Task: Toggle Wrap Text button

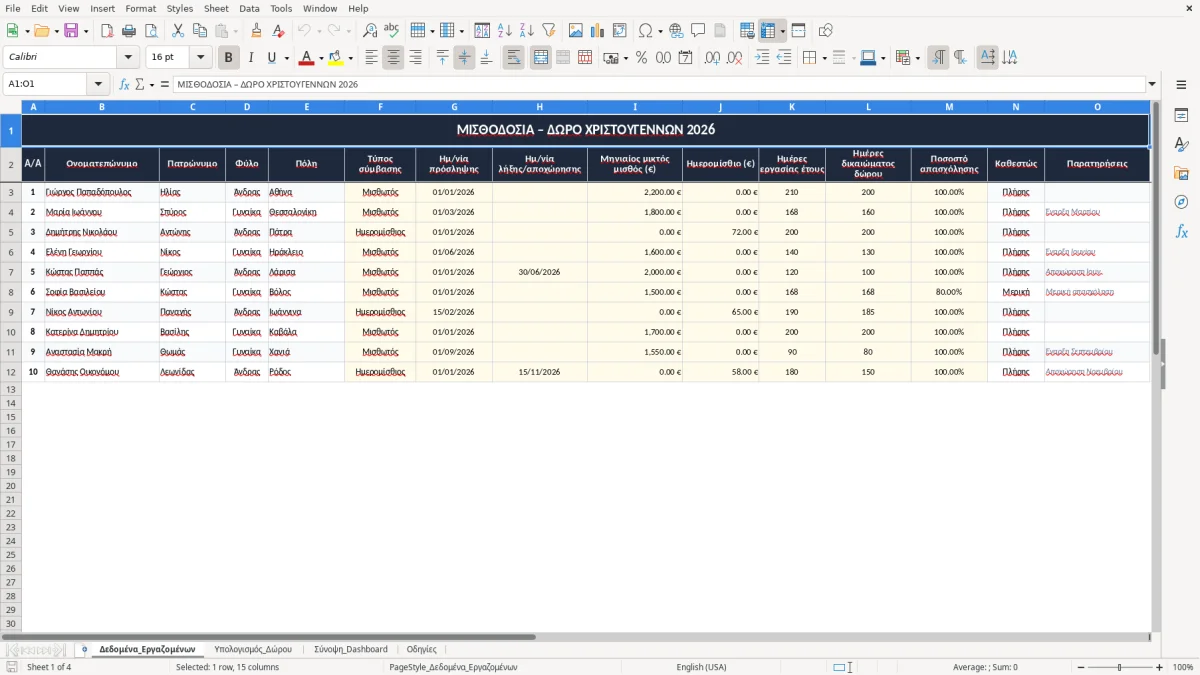Action: point(513,58)
